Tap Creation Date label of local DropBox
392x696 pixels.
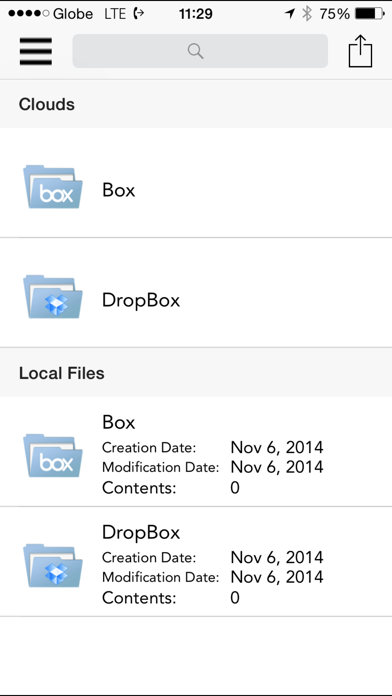(149, 558)
